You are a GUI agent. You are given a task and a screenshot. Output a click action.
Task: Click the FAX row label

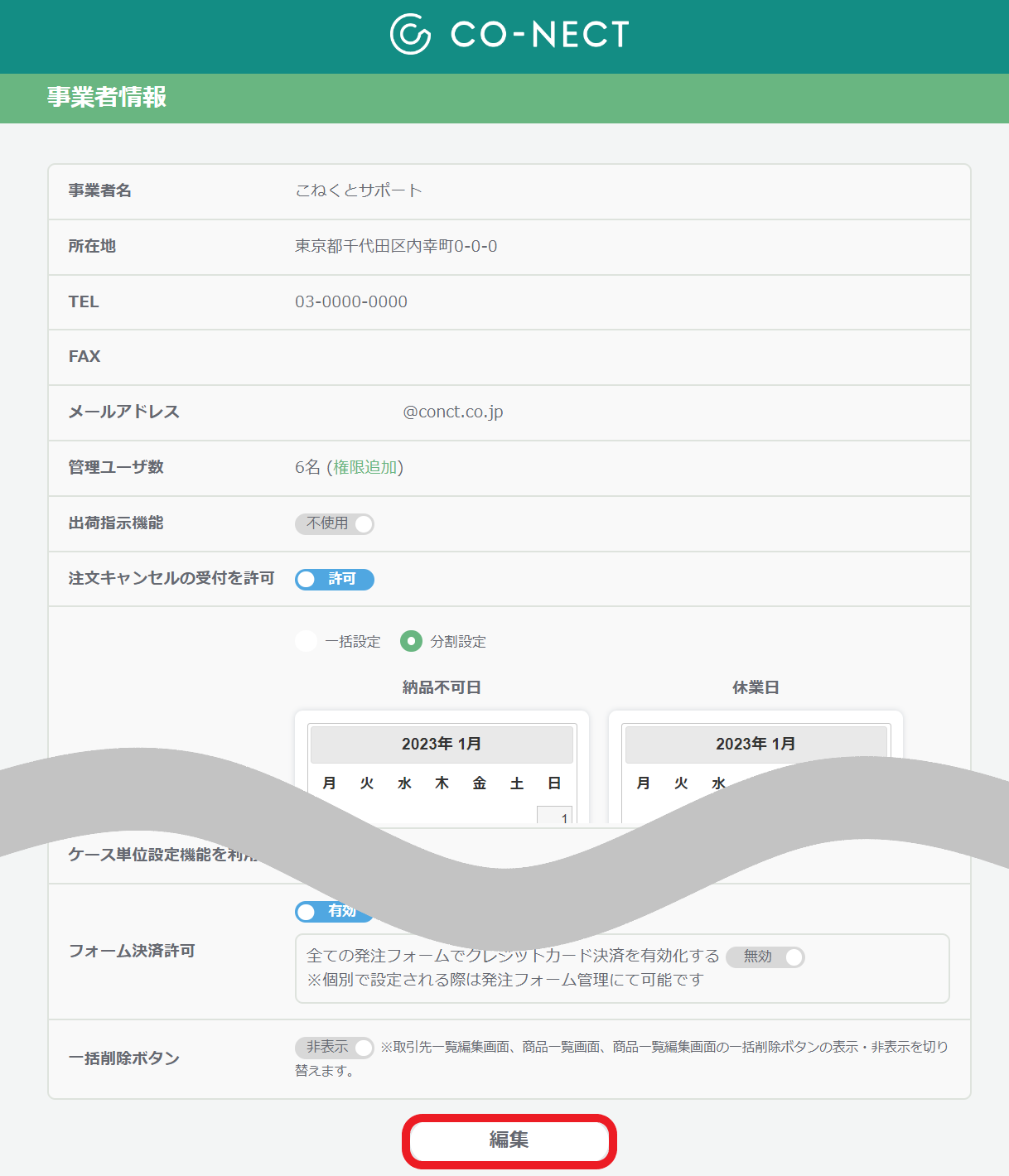coord(84,356)
